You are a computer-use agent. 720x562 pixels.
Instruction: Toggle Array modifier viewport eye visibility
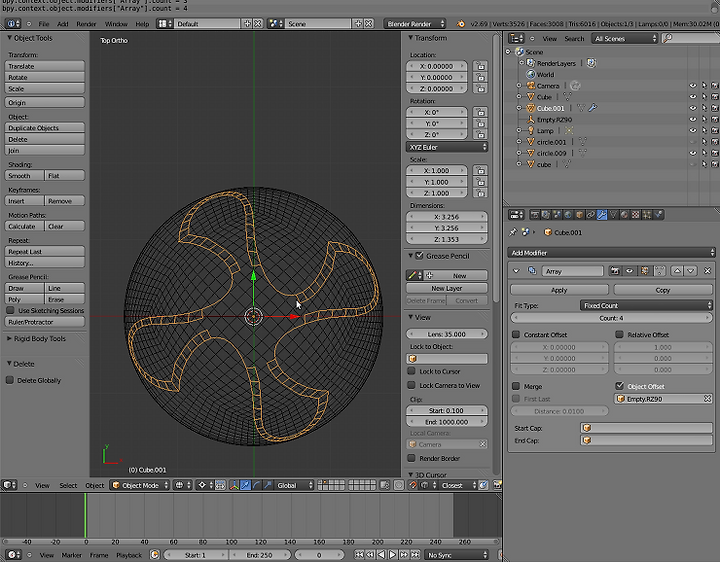point(630,271)
